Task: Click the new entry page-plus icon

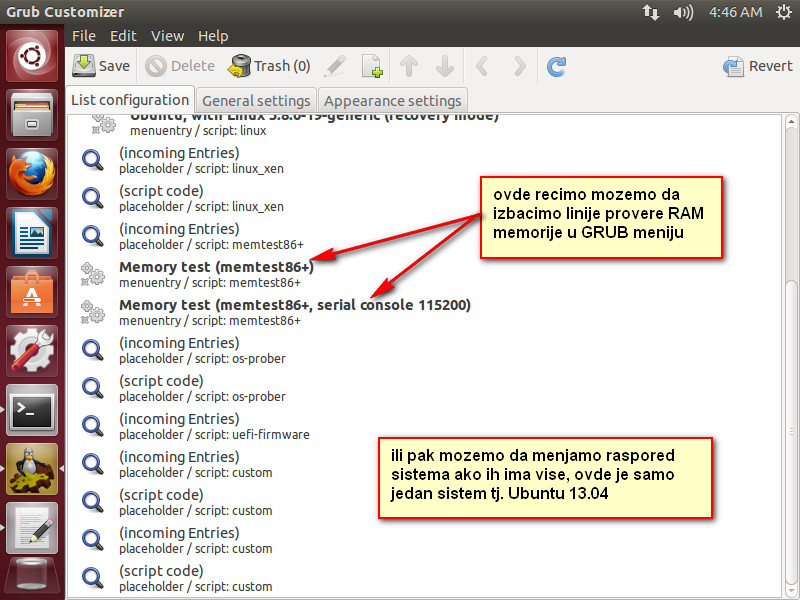Action: 372,66
